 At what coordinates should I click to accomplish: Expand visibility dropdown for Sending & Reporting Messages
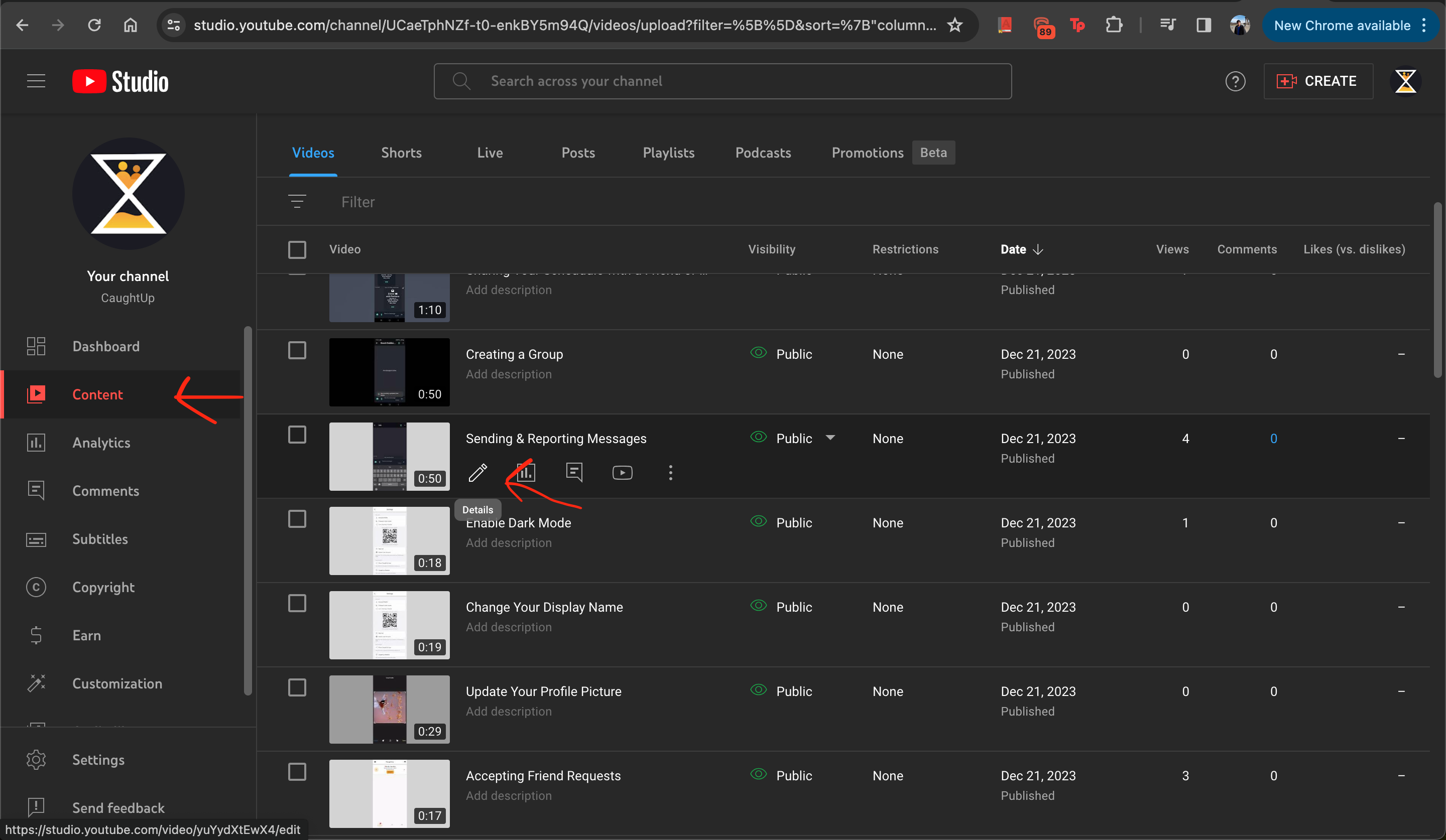point(830,438)
